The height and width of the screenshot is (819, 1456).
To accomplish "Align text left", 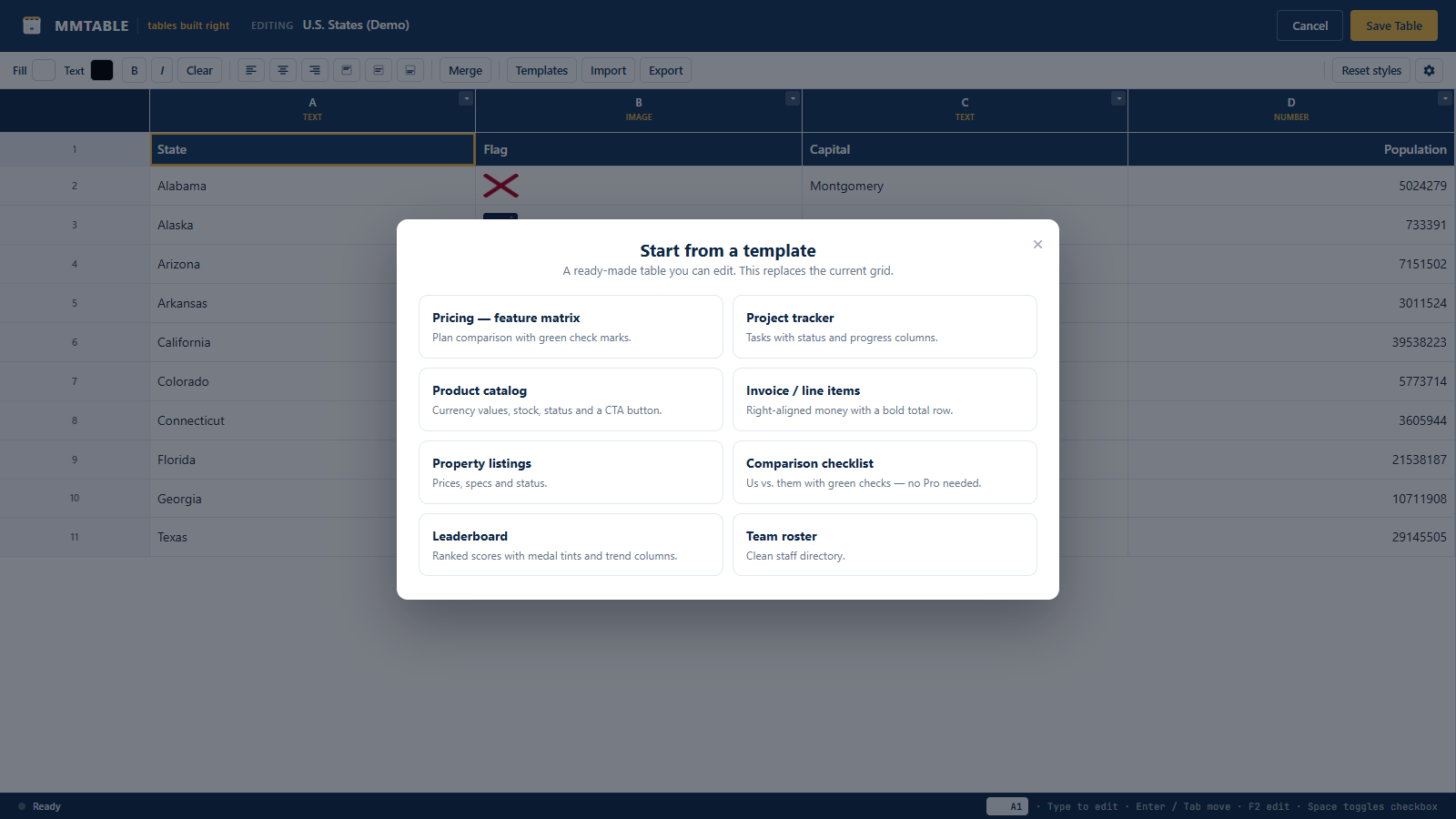I will (x=251, y=70).
